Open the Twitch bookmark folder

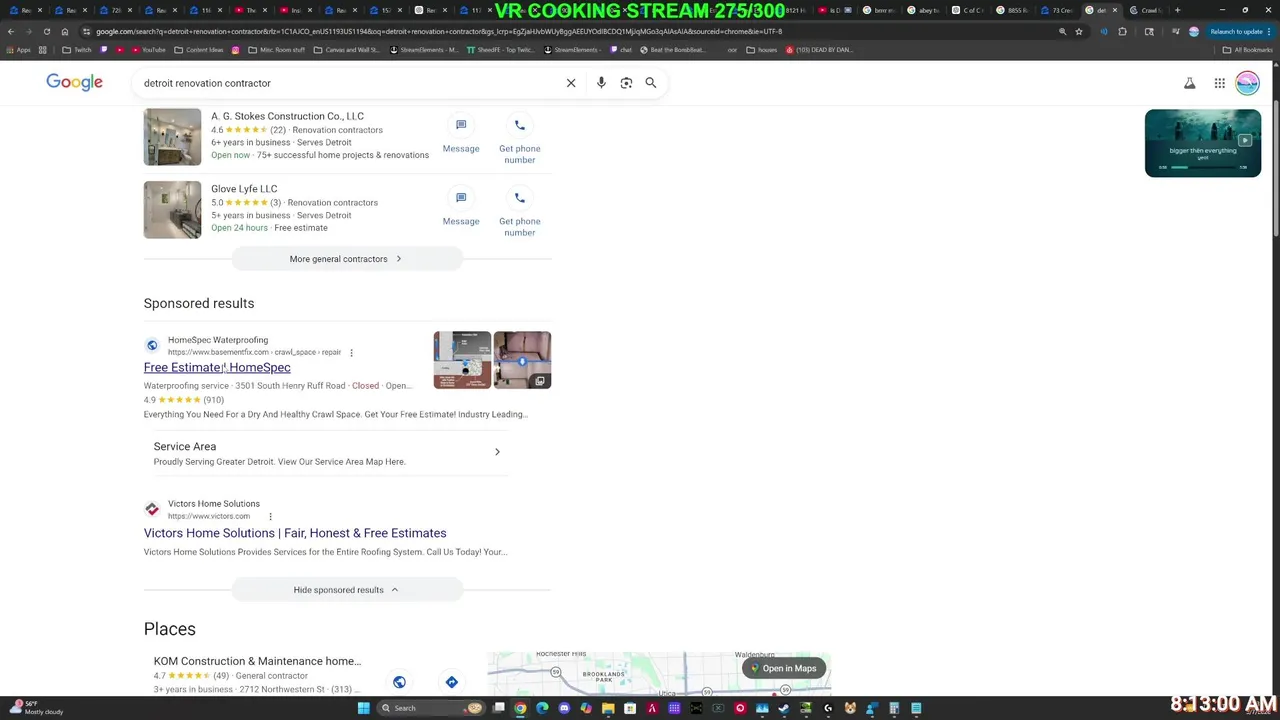tap(77, 50)
